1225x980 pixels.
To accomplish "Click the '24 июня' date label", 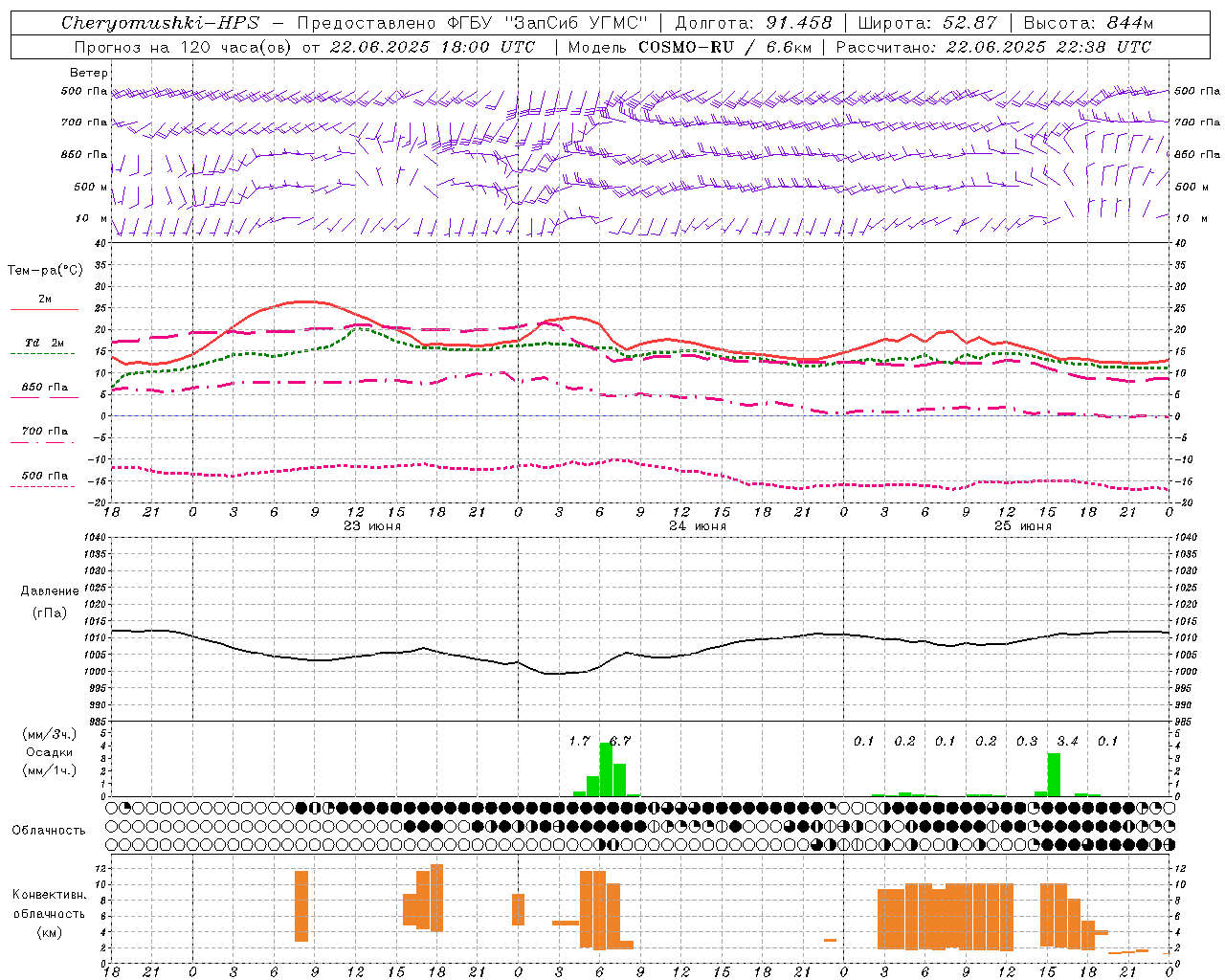I will click(x=698, y=526).
